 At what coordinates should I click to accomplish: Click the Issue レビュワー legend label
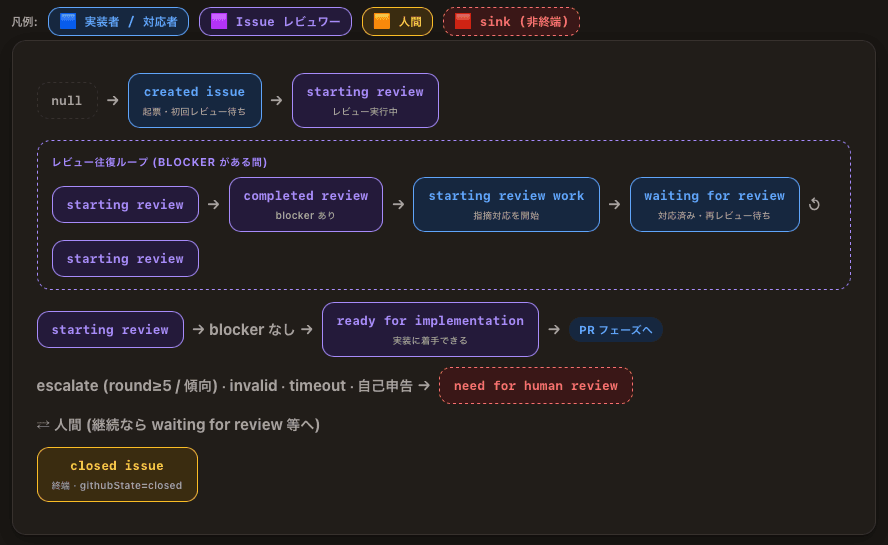288,22
